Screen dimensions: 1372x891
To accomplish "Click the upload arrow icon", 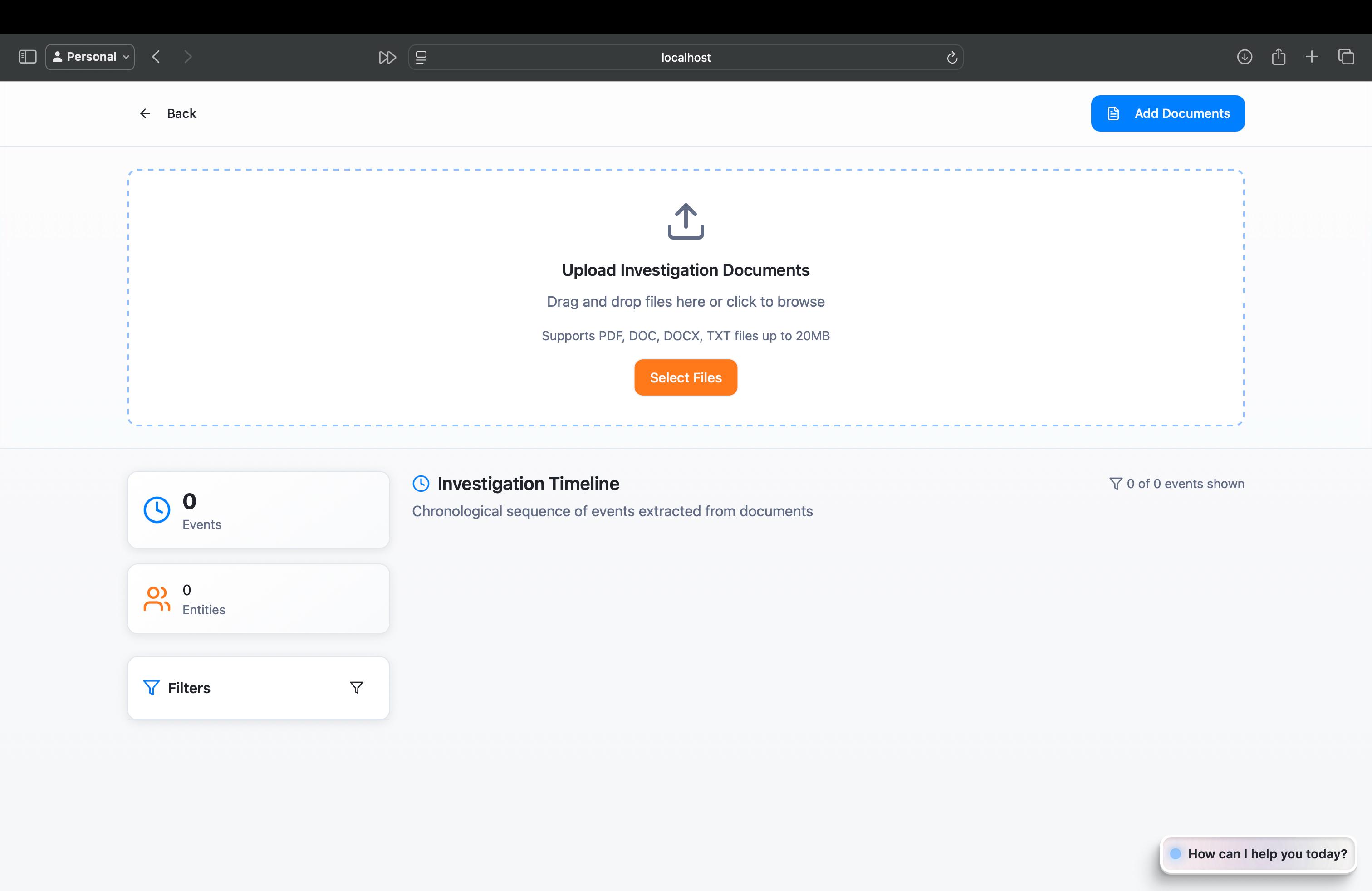I will (686, 221).
